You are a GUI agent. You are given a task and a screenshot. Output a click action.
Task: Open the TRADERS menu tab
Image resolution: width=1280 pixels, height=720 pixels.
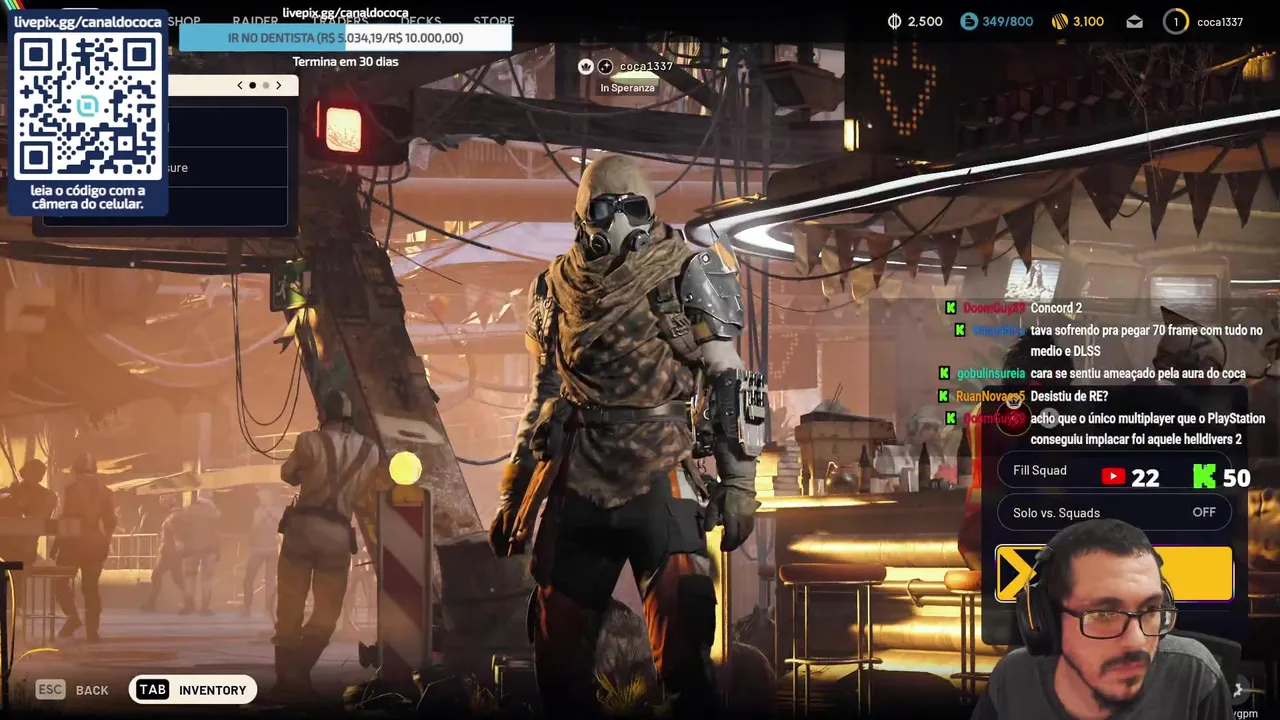pyautogui.click(x=339, y=21)
